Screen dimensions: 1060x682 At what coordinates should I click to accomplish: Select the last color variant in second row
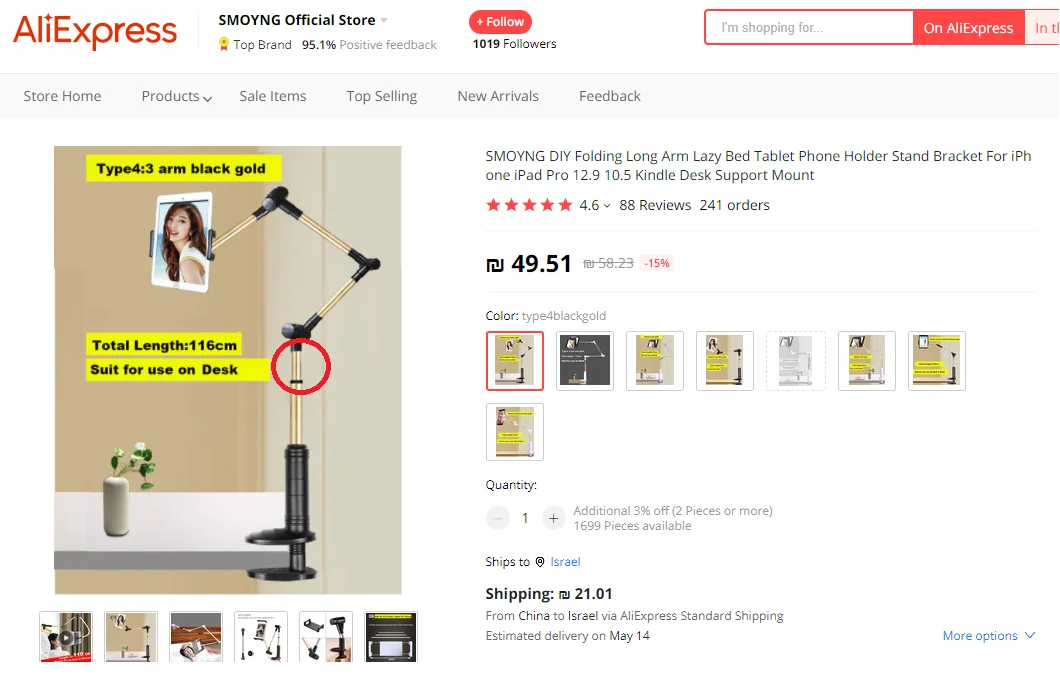[x=514, y=432]
